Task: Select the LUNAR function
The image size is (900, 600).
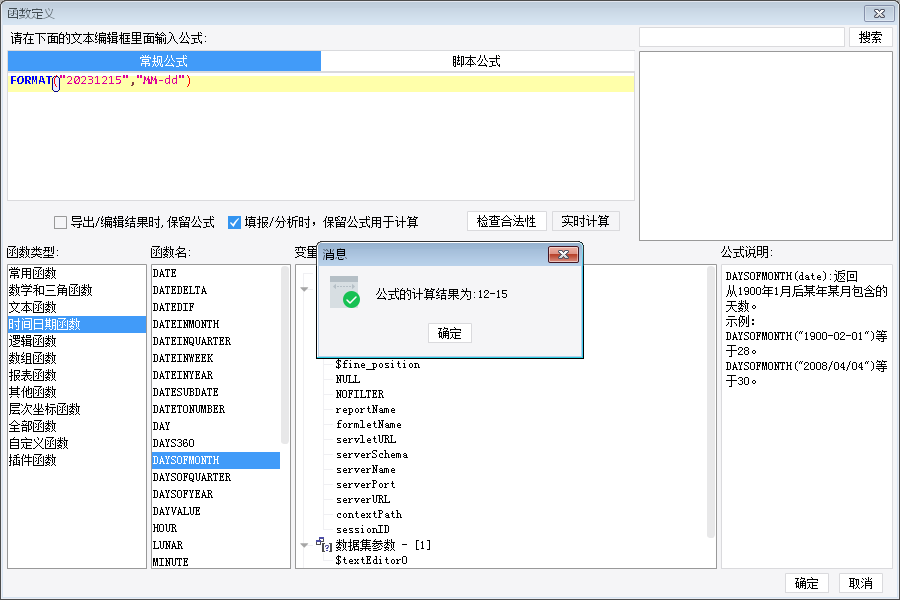Action: (x=216, y=545)
